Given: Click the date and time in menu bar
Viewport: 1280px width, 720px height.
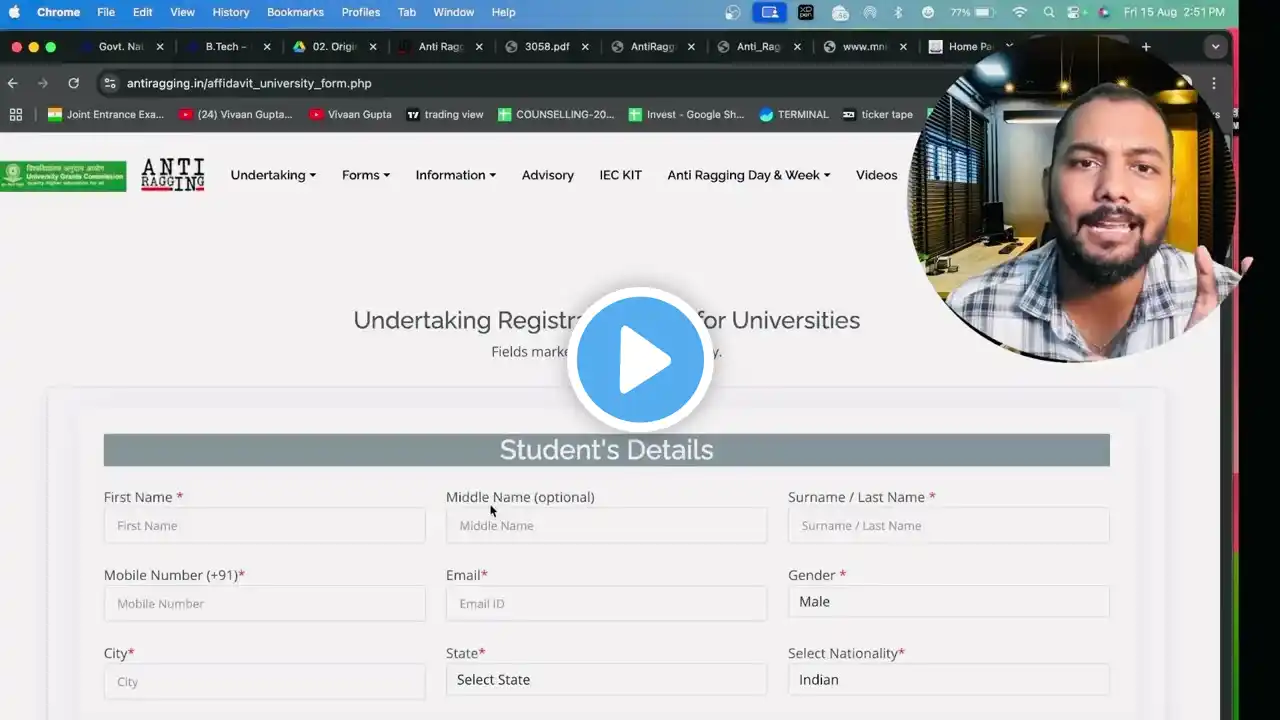Looking at the screenshot, I should (x=1173, y=12).
